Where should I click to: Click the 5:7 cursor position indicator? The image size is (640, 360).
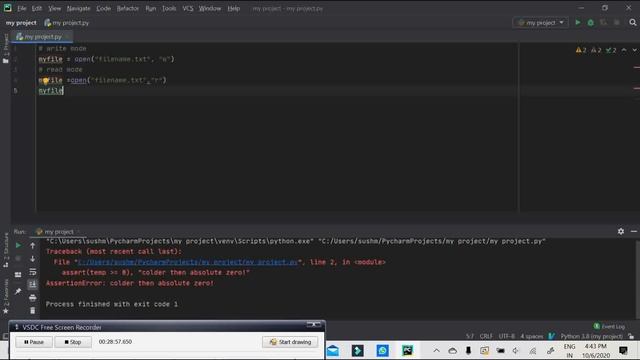(470, 336)
